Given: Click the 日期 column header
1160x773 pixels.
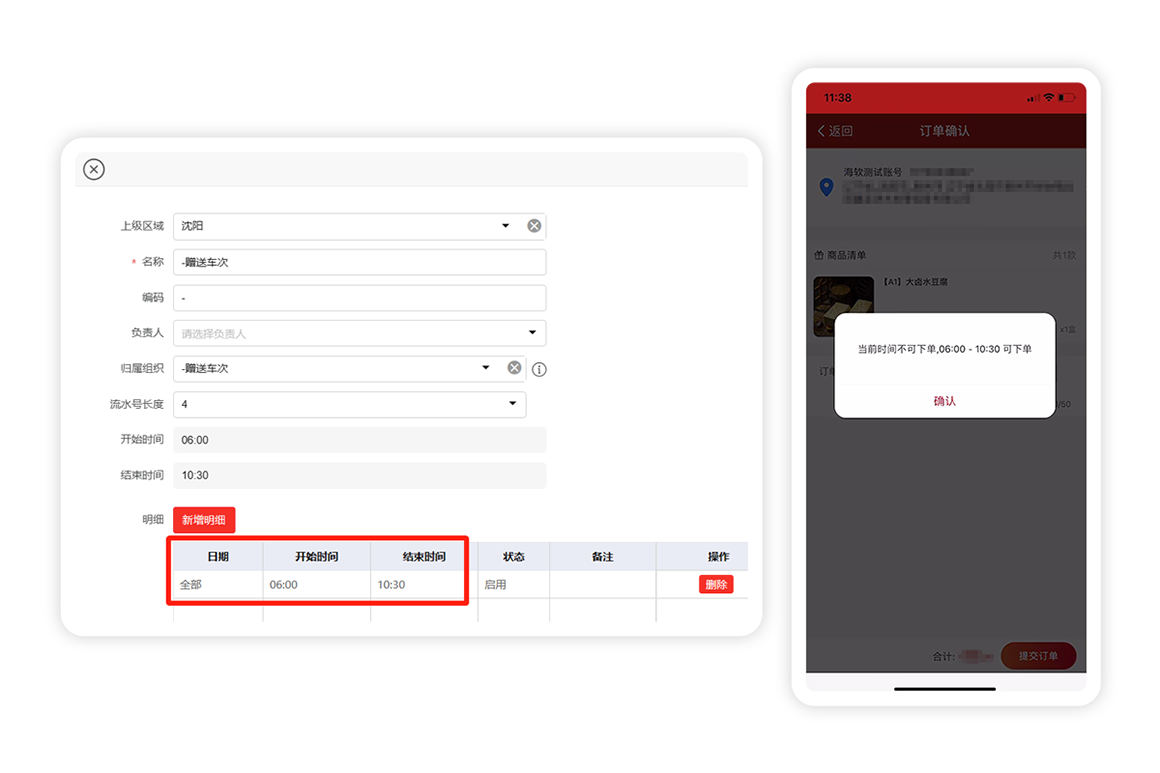Looking at the screenshot, I should [x=217, y=556].
